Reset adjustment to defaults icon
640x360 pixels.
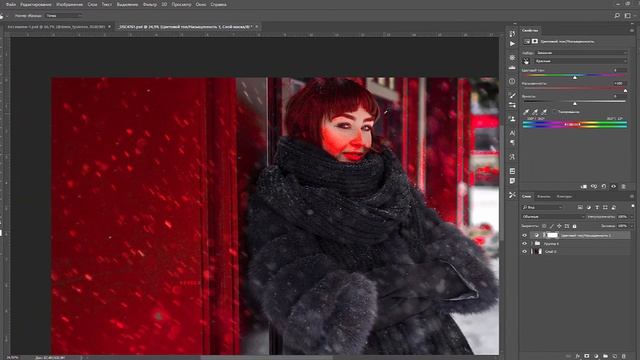pos(604,187)
